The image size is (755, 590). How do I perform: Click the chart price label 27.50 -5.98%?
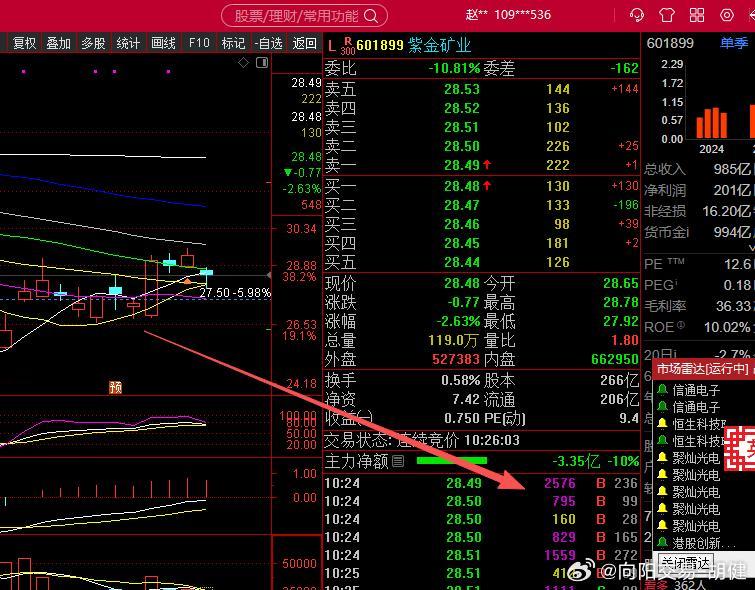pyautogui.click(x=235, y=293)
